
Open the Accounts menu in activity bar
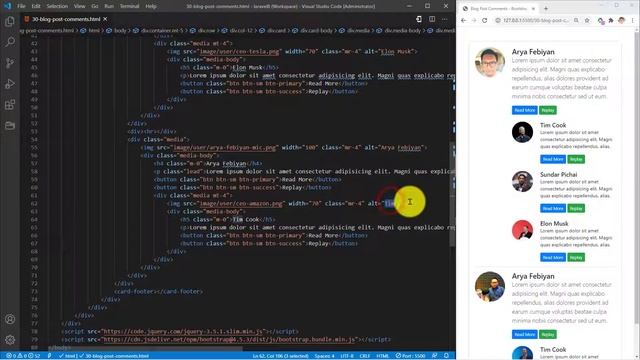click(10, 319)
